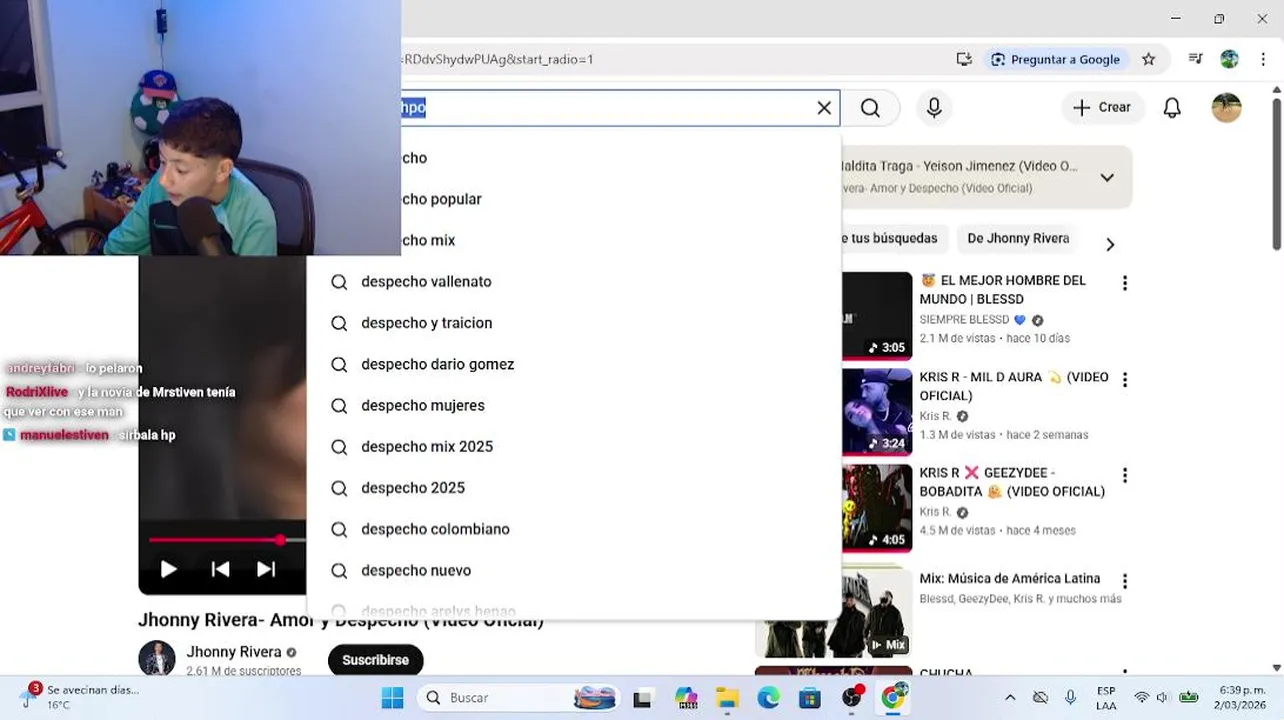Choose suggestion 'despecho 2025'
This screenshot has width=1284, height=720.
pos(573,488)
